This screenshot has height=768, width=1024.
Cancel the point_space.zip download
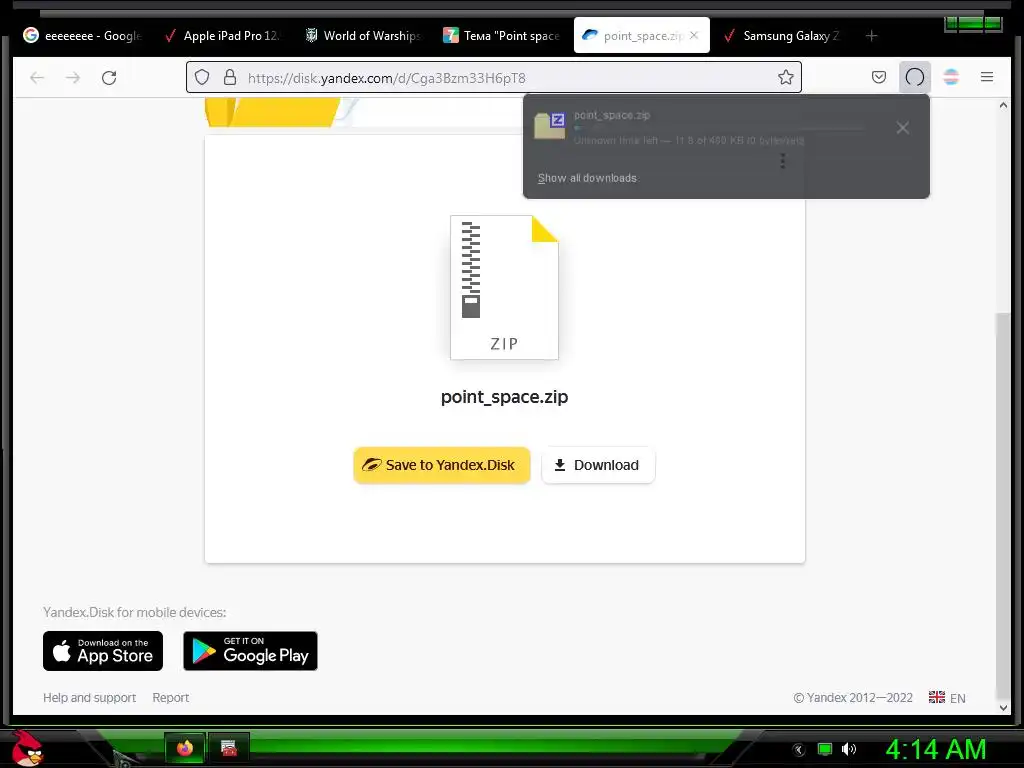coord(903,128)
